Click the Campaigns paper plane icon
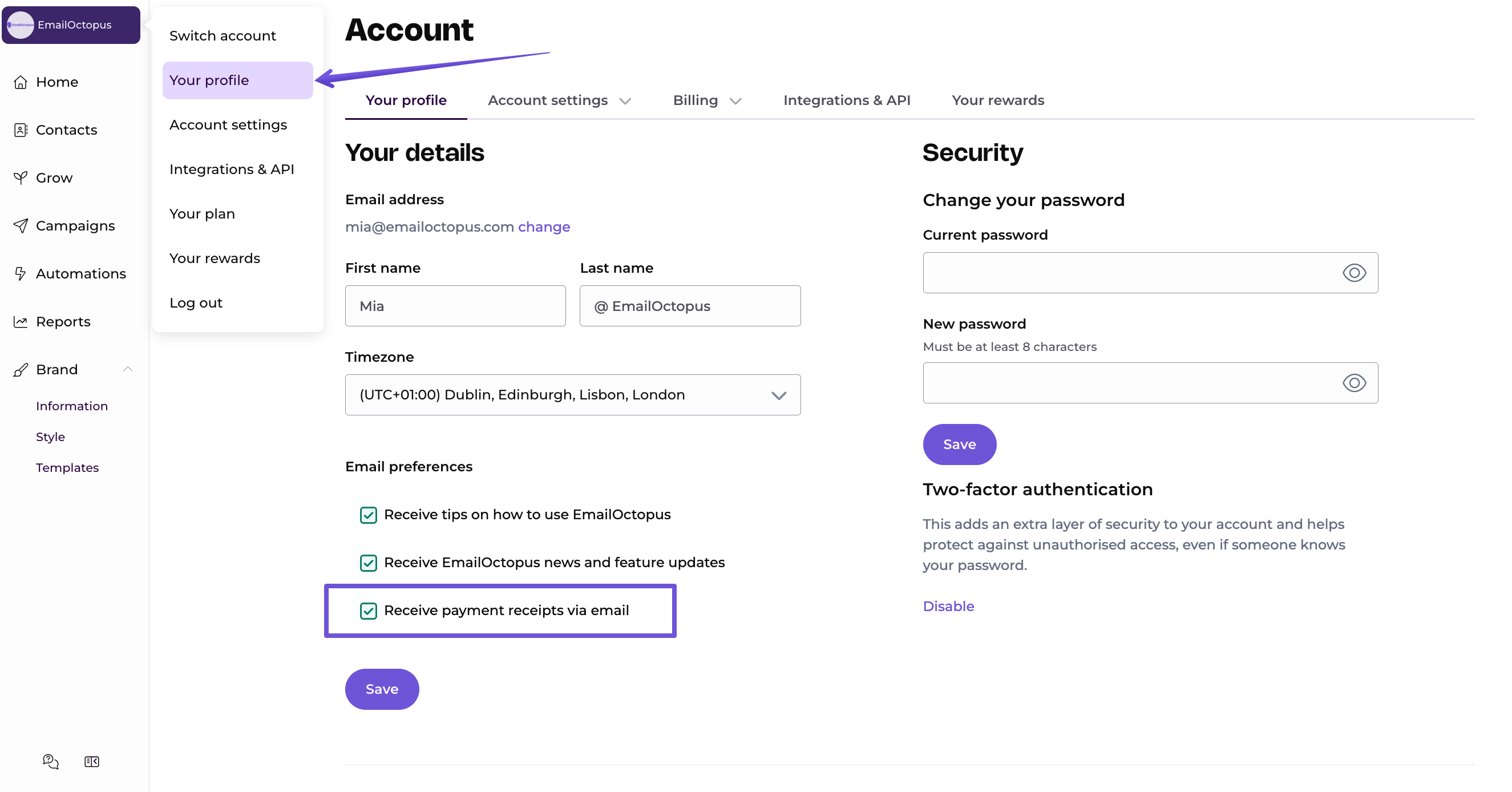This screenshot has height=792, width=1512. (x=21, y=226)
